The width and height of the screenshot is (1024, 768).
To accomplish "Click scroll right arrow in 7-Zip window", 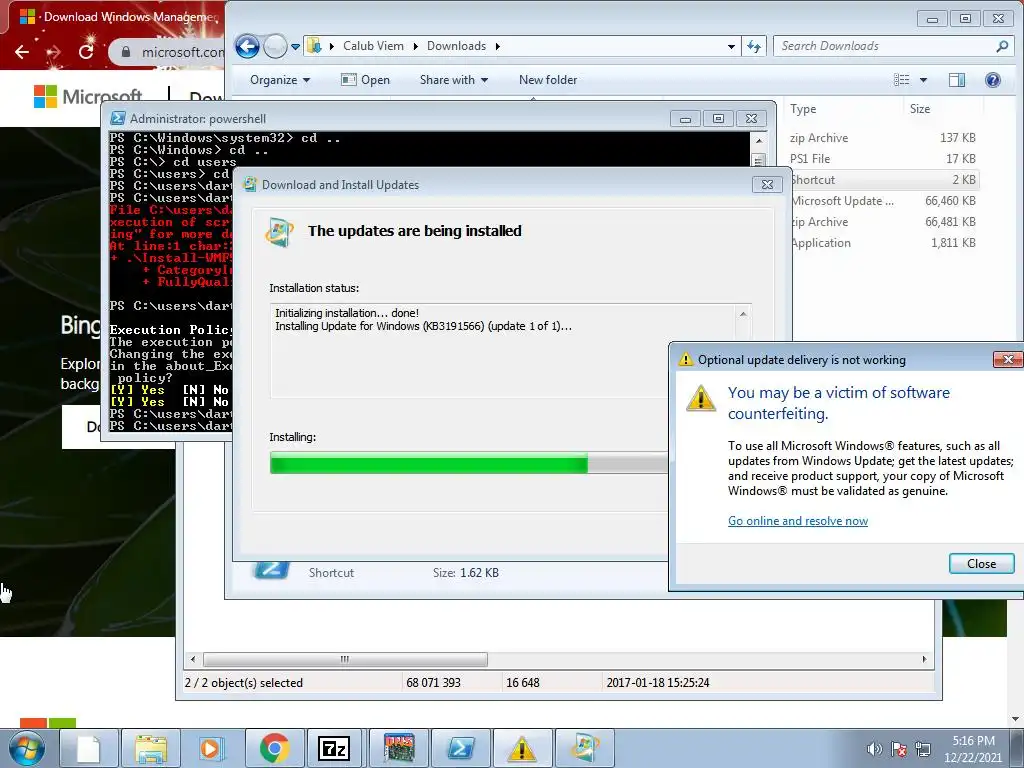I will pyautogui.click(x=924, y=659).
